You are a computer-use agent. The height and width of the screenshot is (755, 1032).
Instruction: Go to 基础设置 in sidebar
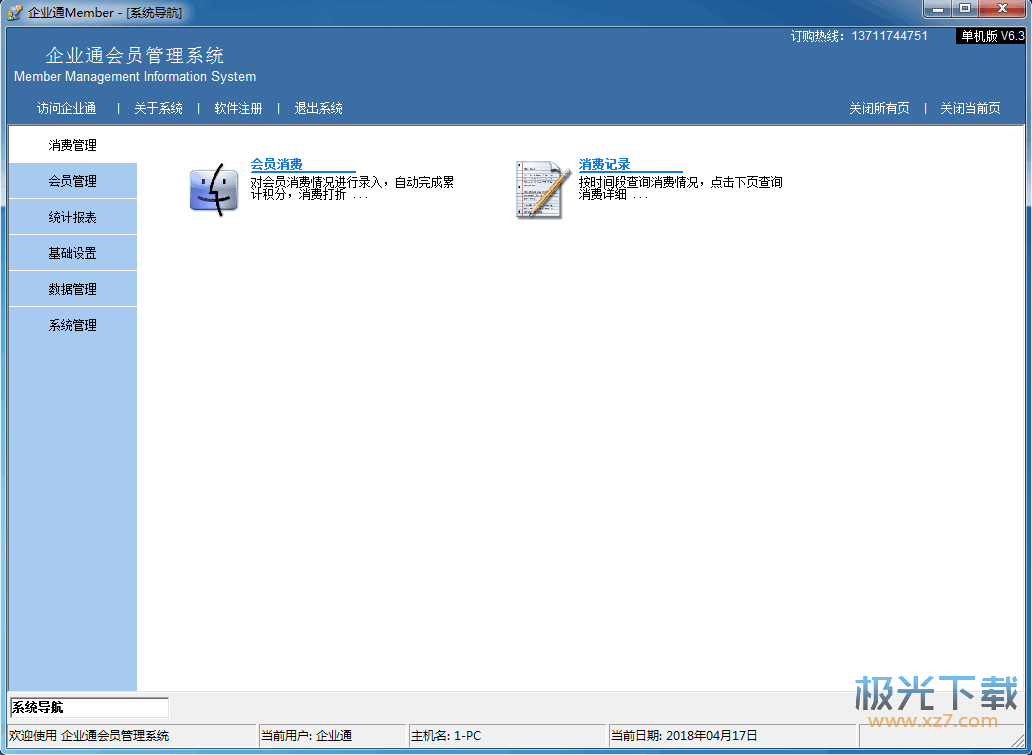coord(72,253)
